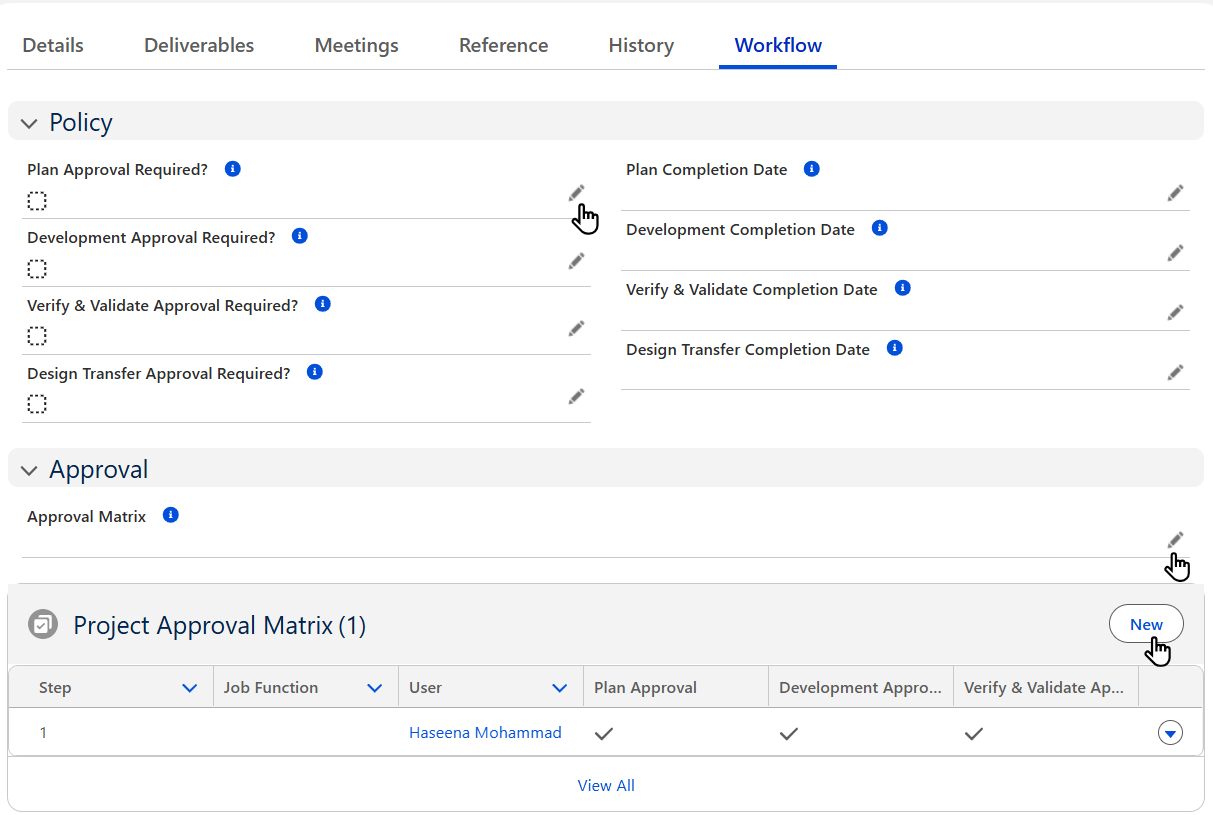Edit the Plan Approval Required field pencil icon
Screen dimensions: 1213x815
(x=576, y=192)
